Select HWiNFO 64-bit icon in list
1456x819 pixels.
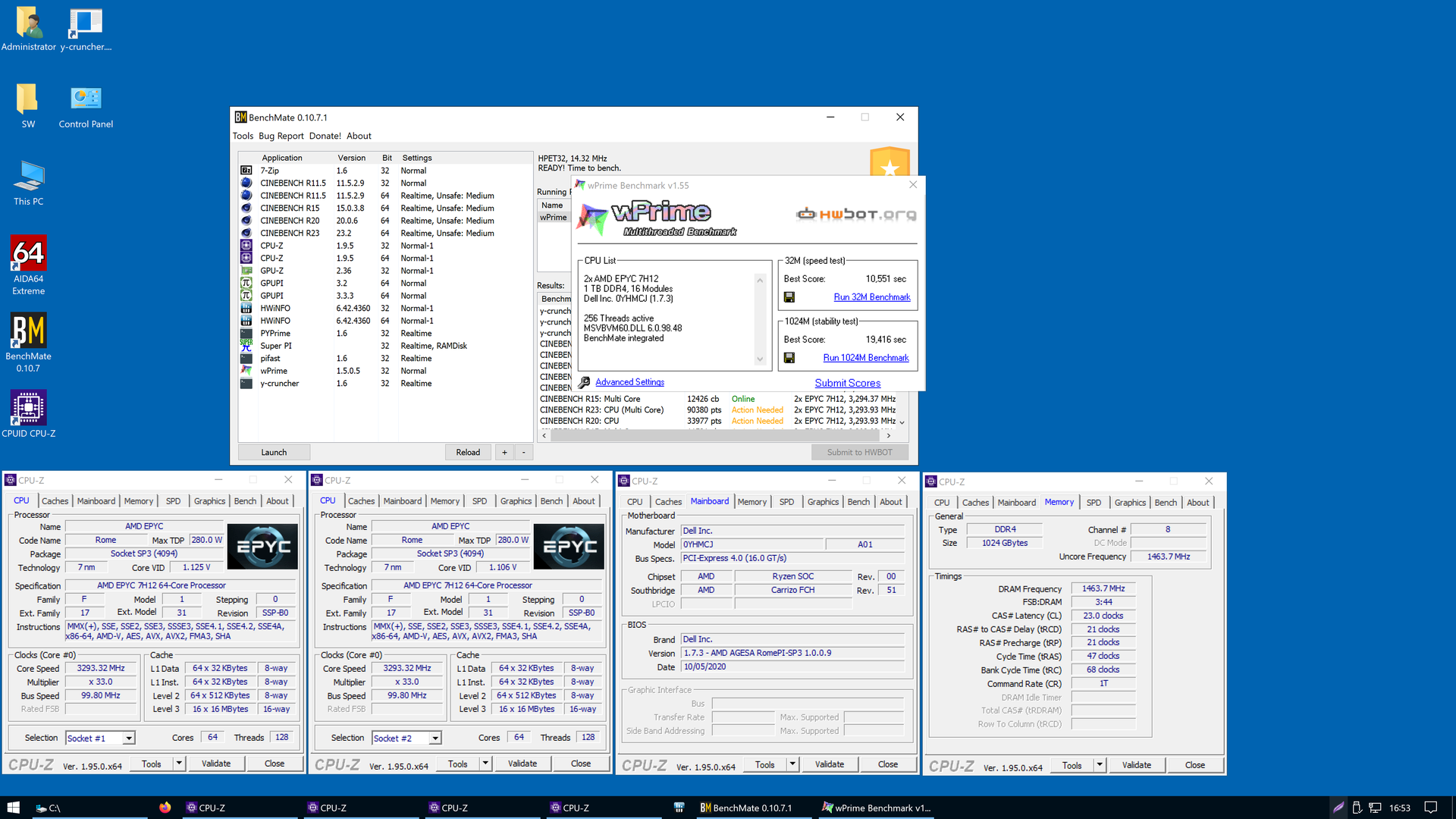(246, 321)
